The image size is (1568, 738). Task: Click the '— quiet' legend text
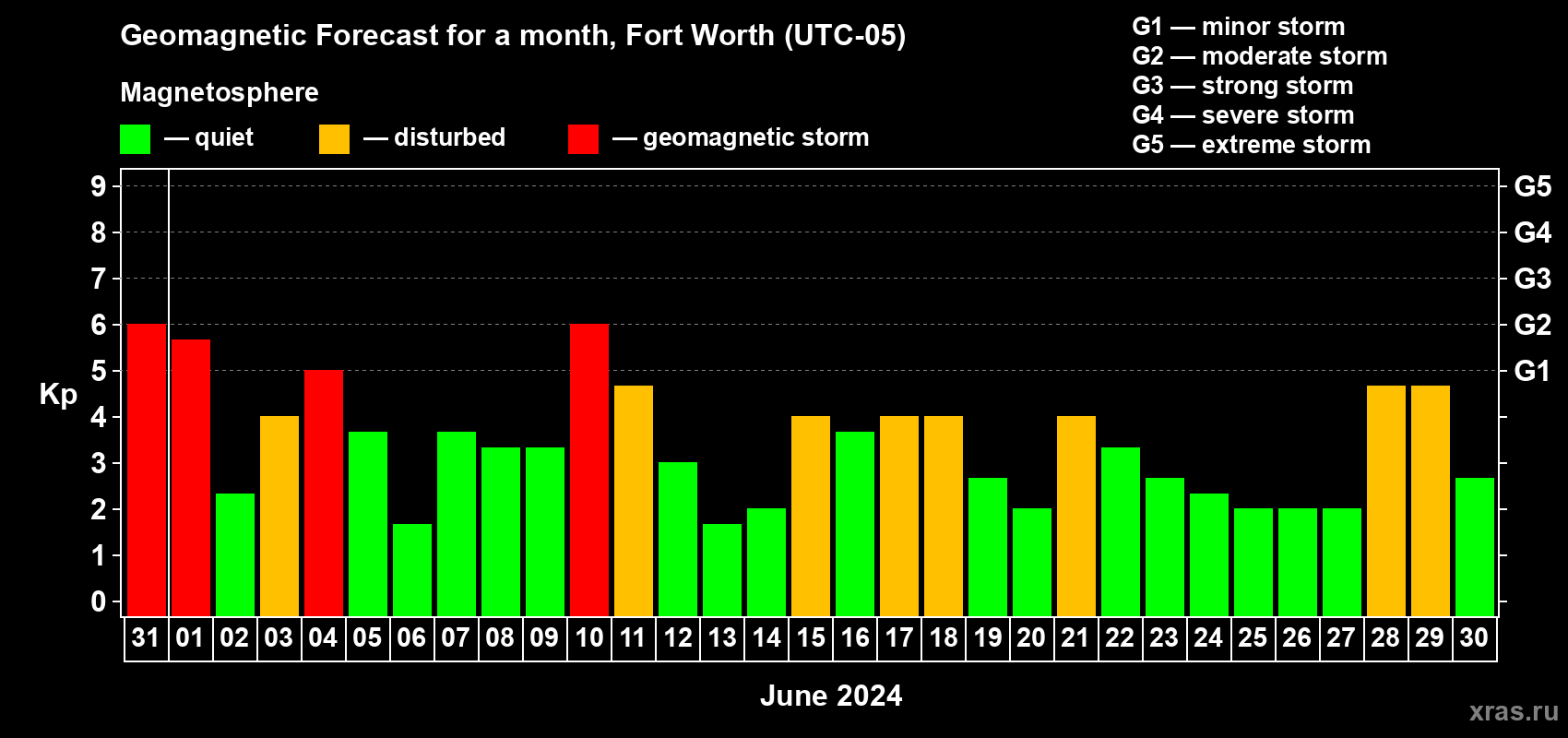coord(208,137)
